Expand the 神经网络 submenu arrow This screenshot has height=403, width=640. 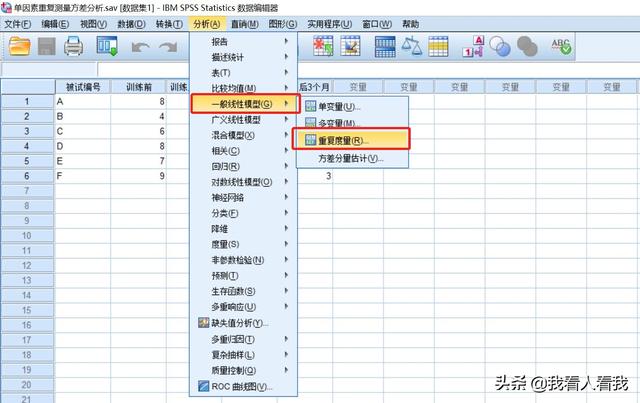[286, 197]
